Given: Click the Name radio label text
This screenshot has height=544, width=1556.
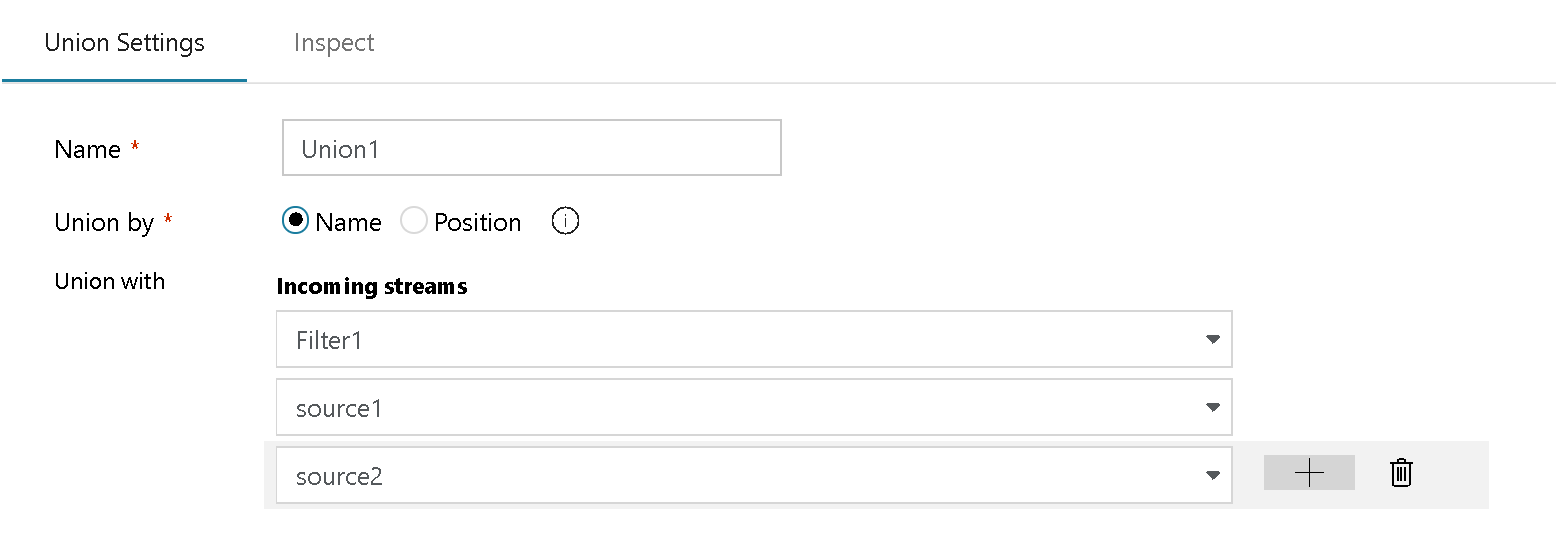Looking at the screenshot, I should coord(348,223).
